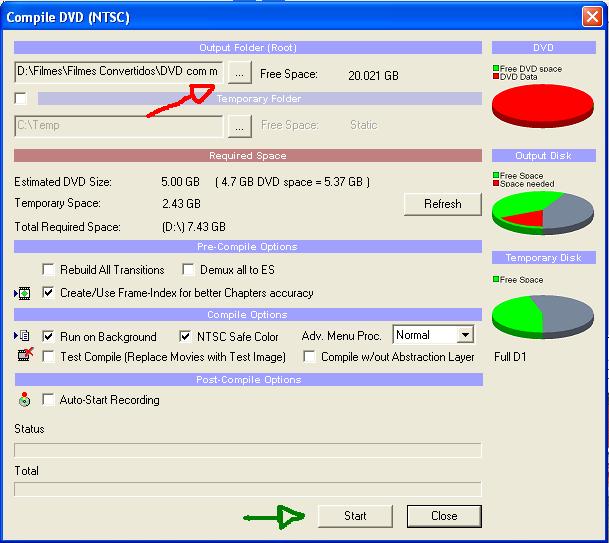Start the DVD compile
Viewport: 609px width, 543px height.
[x=355, y=516]
